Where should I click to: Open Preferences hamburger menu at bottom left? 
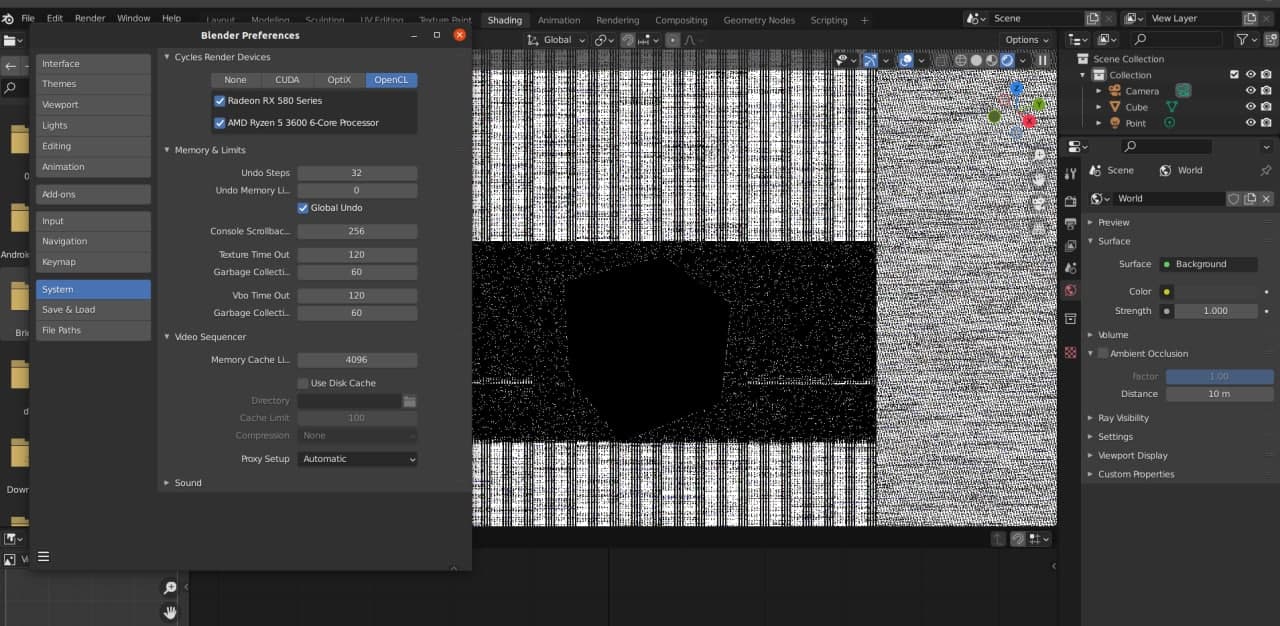pyautogui.click(x=43, y=557)
